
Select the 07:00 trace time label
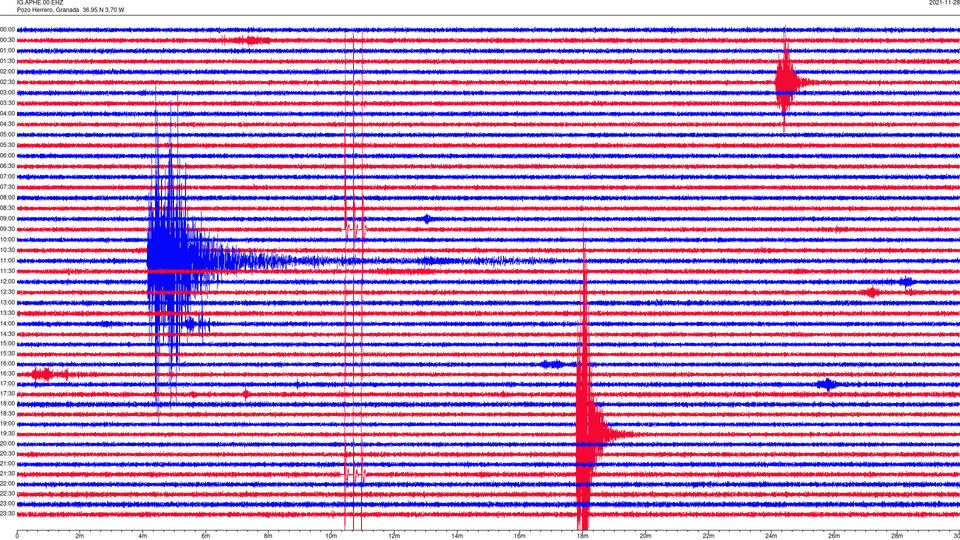7,176
